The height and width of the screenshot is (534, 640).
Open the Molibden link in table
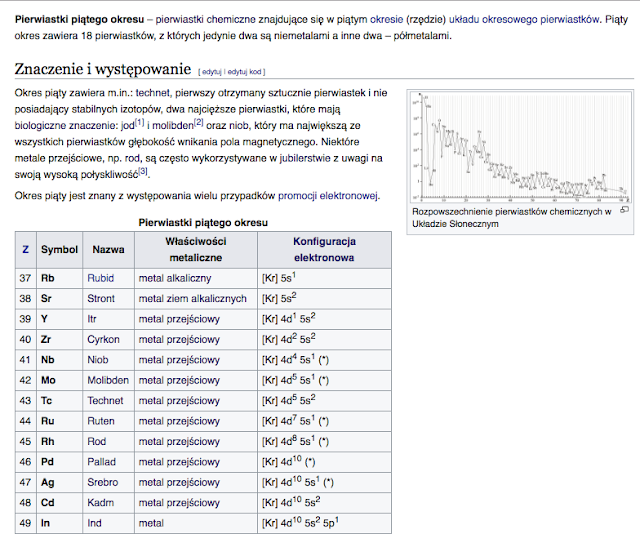[108, 380]
